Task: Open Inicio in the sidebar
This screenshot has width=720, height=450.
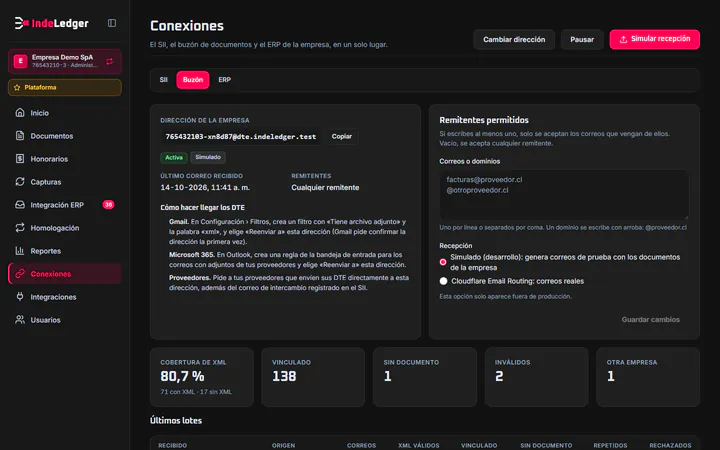Action: point(65,112)
